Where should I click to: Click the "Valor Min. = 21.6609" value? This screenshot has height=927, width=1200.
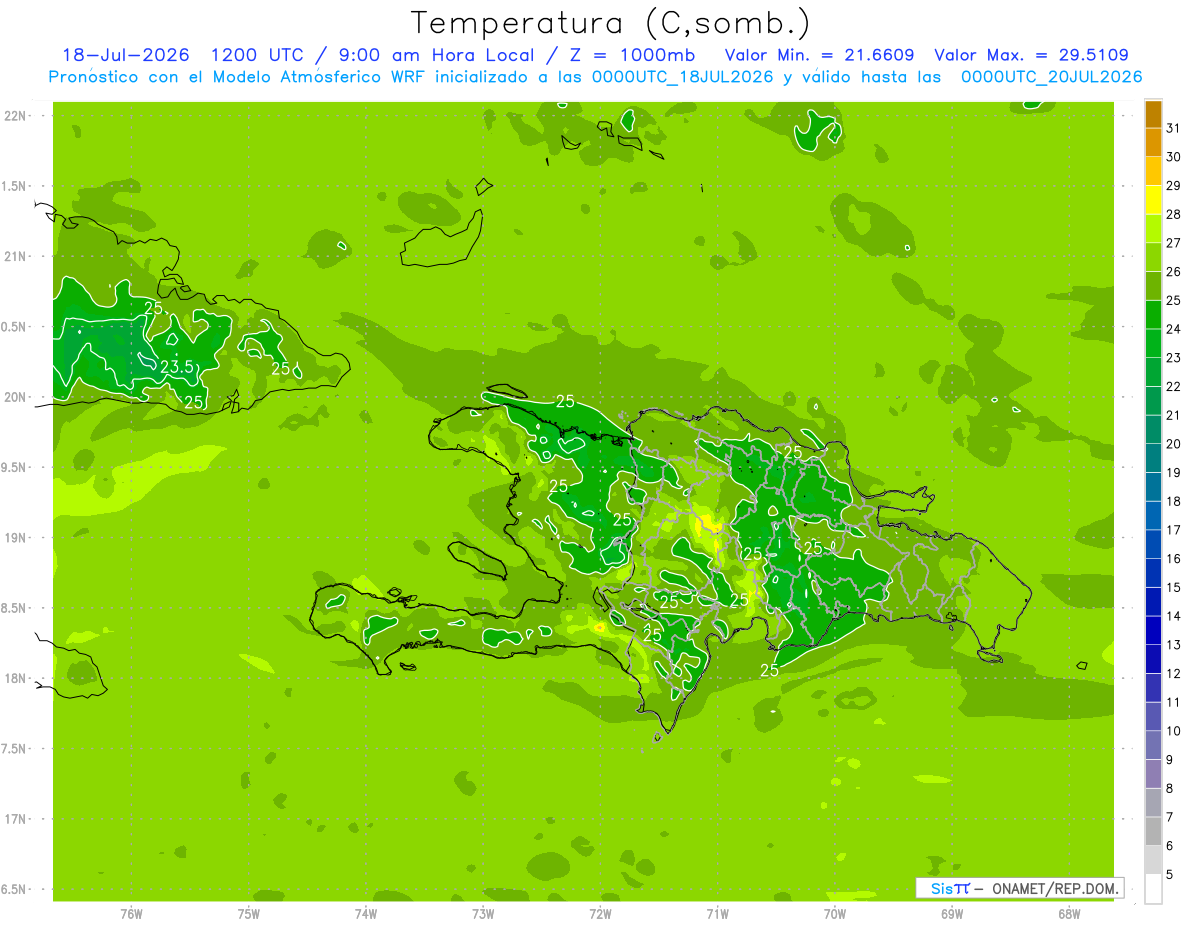(819, 55)
